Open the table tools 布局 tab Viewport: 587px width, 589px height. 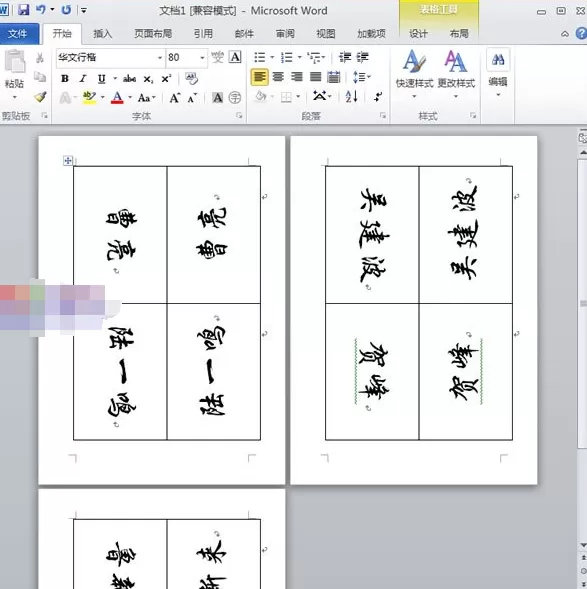click(459, 34)
